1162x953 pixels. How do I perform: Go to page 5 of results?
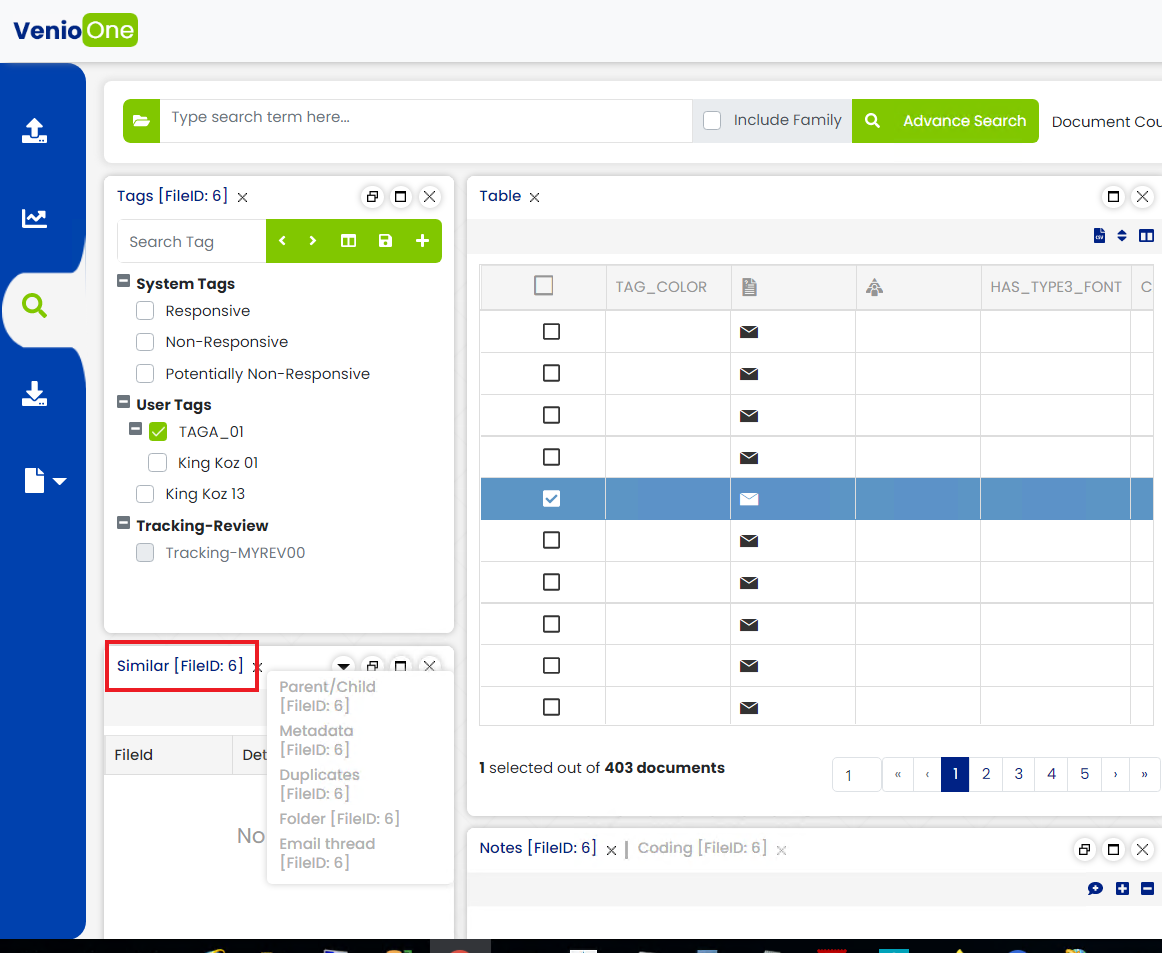pyautogui.click(x=1084, y=774)
